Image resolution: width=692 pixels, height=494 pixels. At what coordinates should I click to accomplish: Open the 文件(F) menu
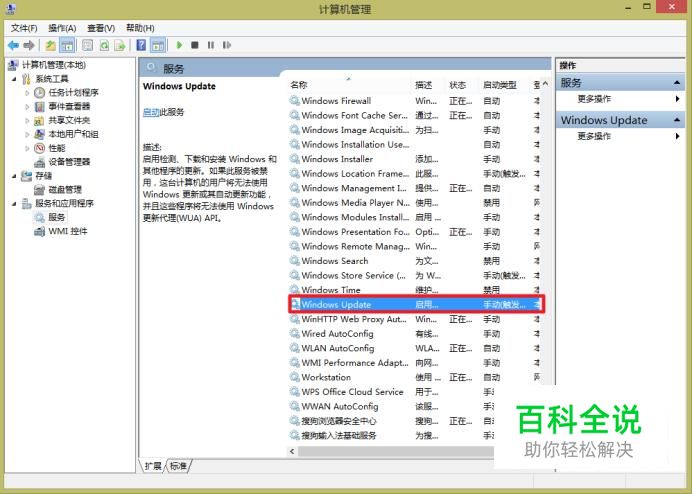pos(24,28)
